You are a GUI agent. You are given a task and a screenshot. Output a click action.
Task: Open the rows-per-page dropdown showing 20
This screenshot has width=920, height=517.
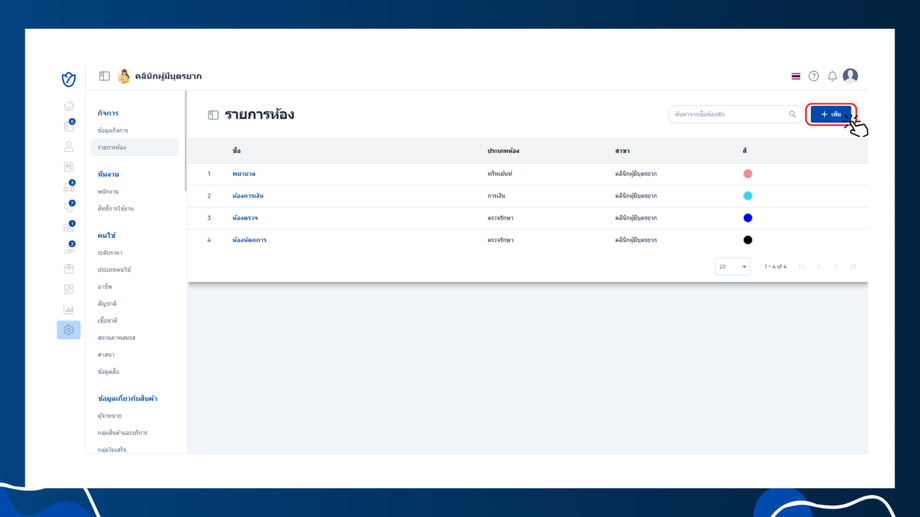(x=733, y=266)
